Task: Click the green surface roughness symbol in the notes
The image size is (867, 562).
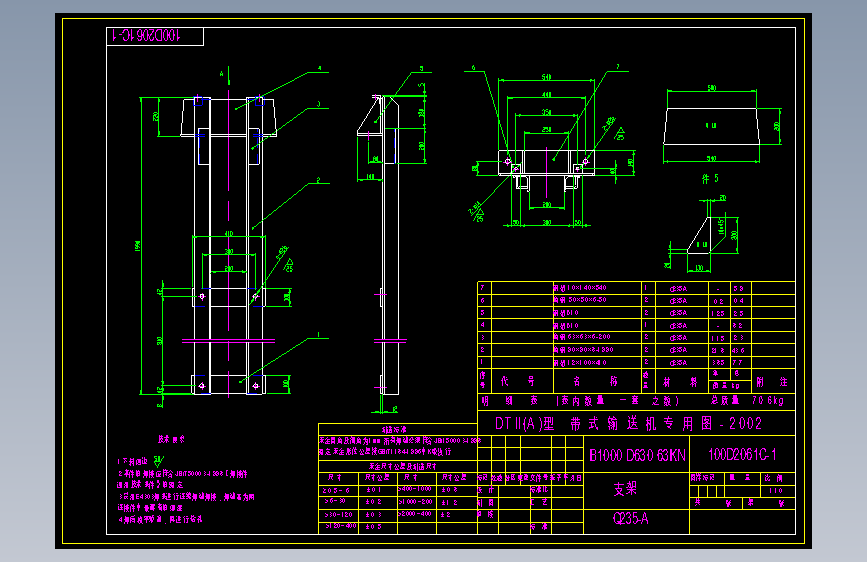Action: (159, 460)
